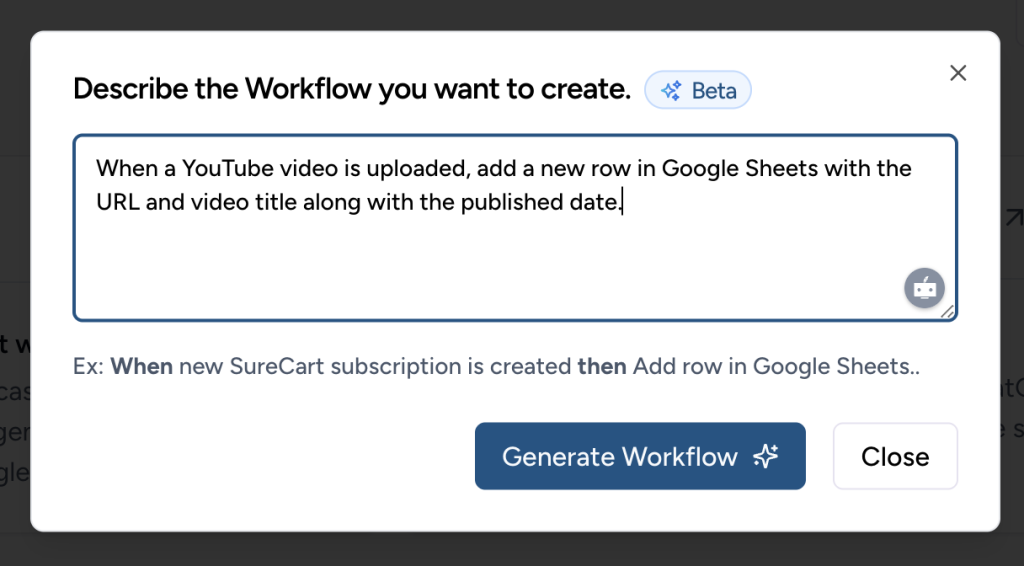
Task: Close the dialog with the X icon
Action: pos(958,73)
